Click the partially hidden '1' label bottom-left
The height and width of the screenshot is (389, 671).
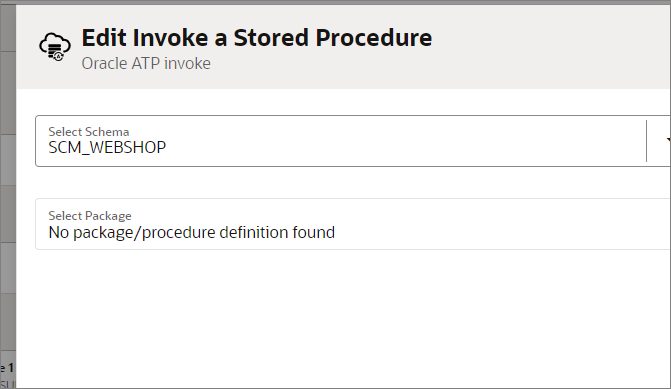tap(10, 368)
